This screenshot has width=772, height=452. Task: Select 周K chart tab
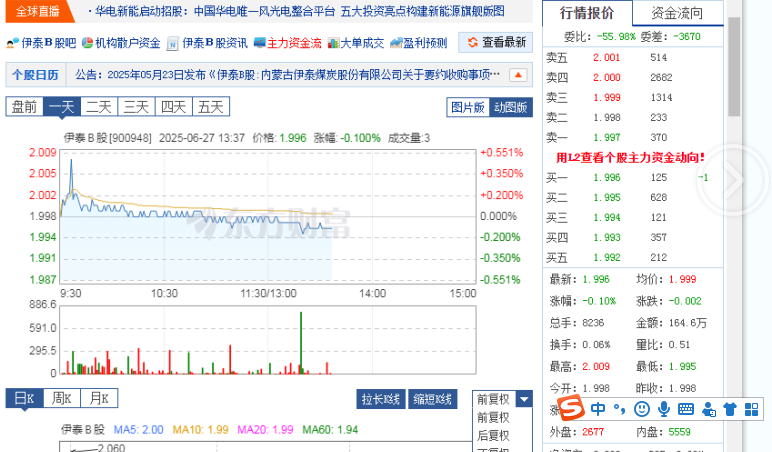tap(62, 398)
